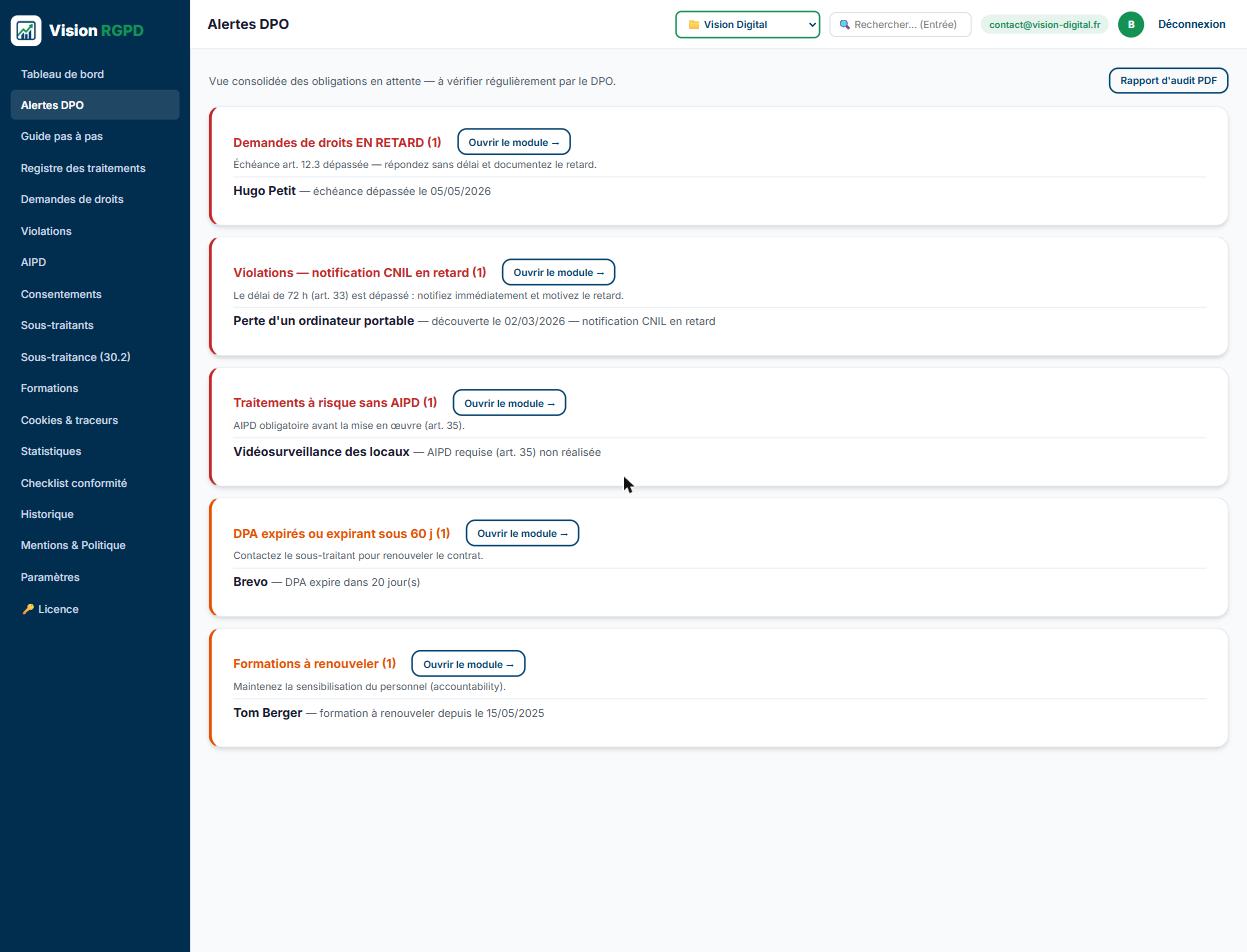Click the key icon beside Licence
The height and width of the screenshot is (952, 1247).
[x=28, y=609]
